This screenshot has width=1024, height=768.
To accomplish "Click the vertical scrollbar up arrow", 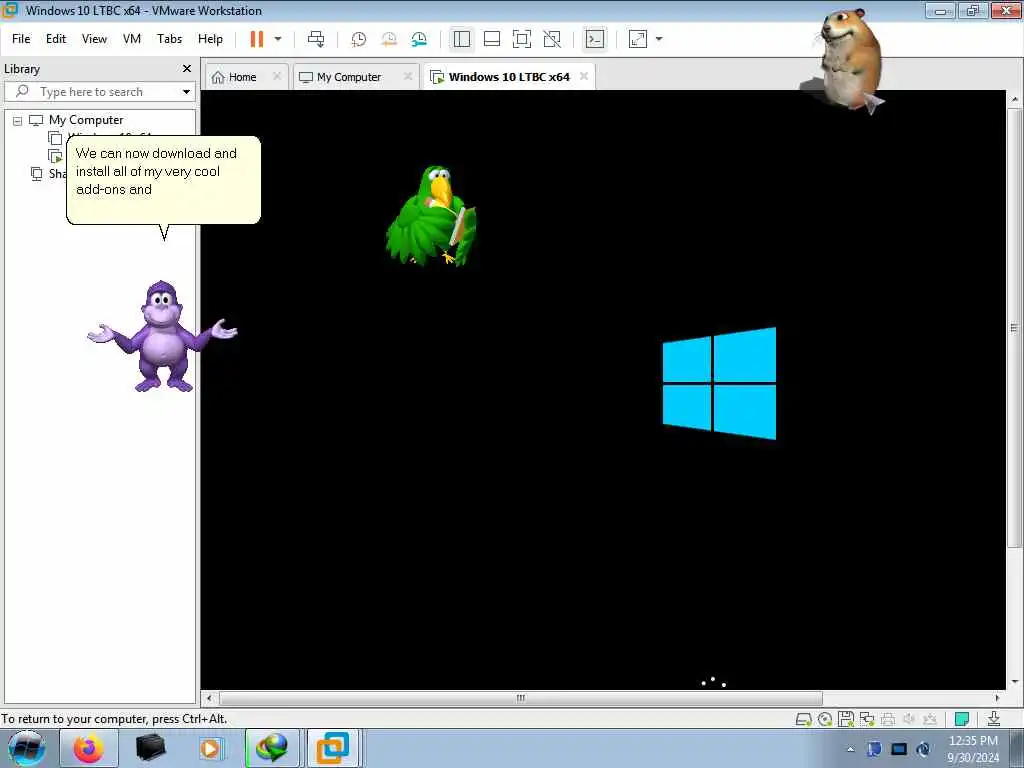I will [1014, 99].
